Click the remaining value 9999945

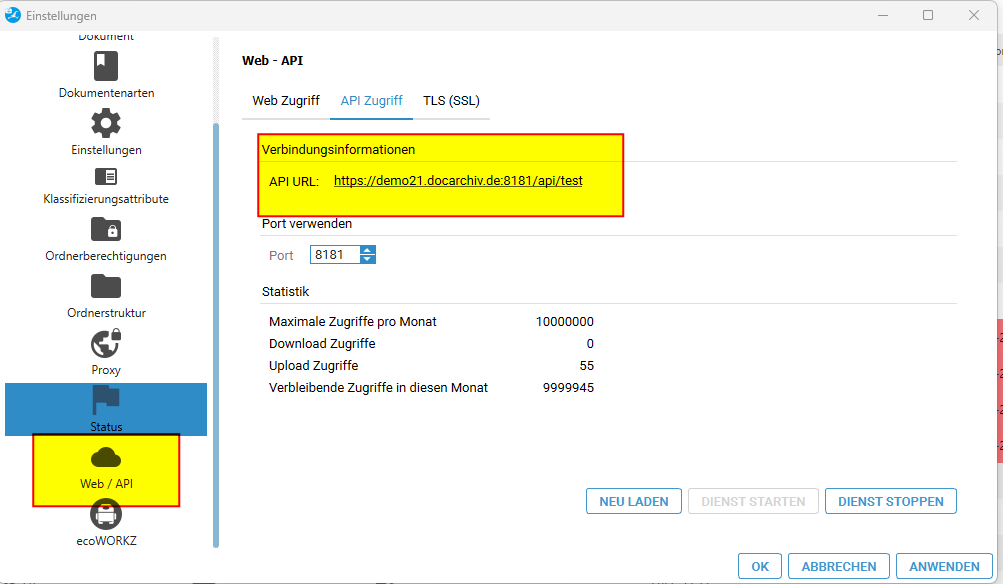(x=569, y=388)
